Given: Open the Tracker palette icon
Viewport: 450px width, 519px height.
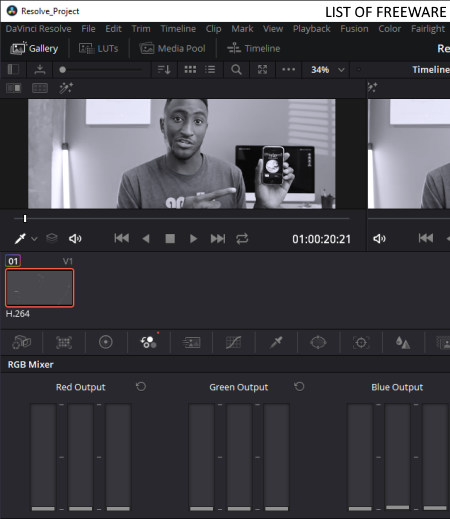Looking at the screenshot, I should 361,342.
